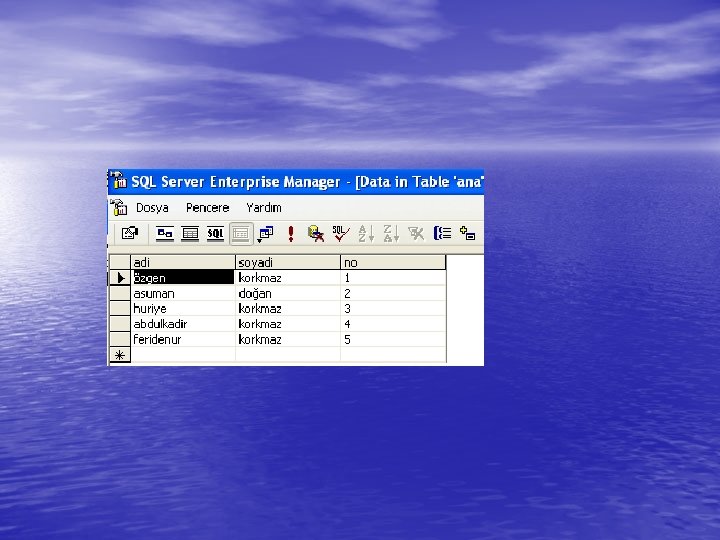
Task: Click the row selector with arrow marker
Action: pos(120,278)
